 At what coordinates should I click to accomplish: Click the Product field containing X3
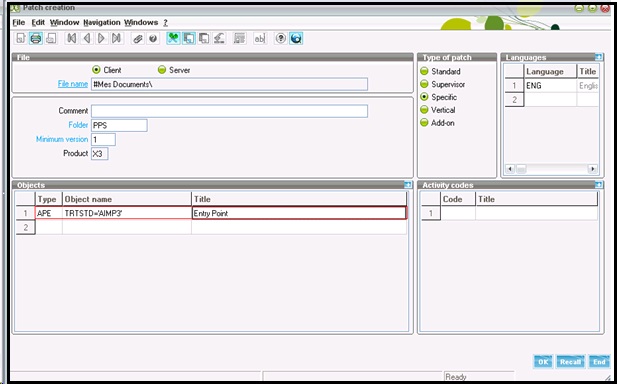[x=99, y=153]
